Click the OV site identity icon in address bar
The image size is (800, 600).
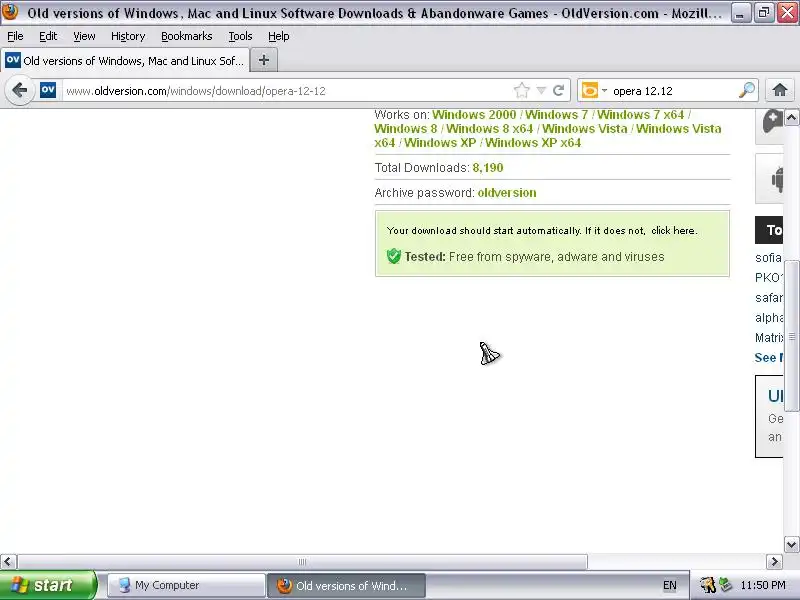(x=48, y=90)
